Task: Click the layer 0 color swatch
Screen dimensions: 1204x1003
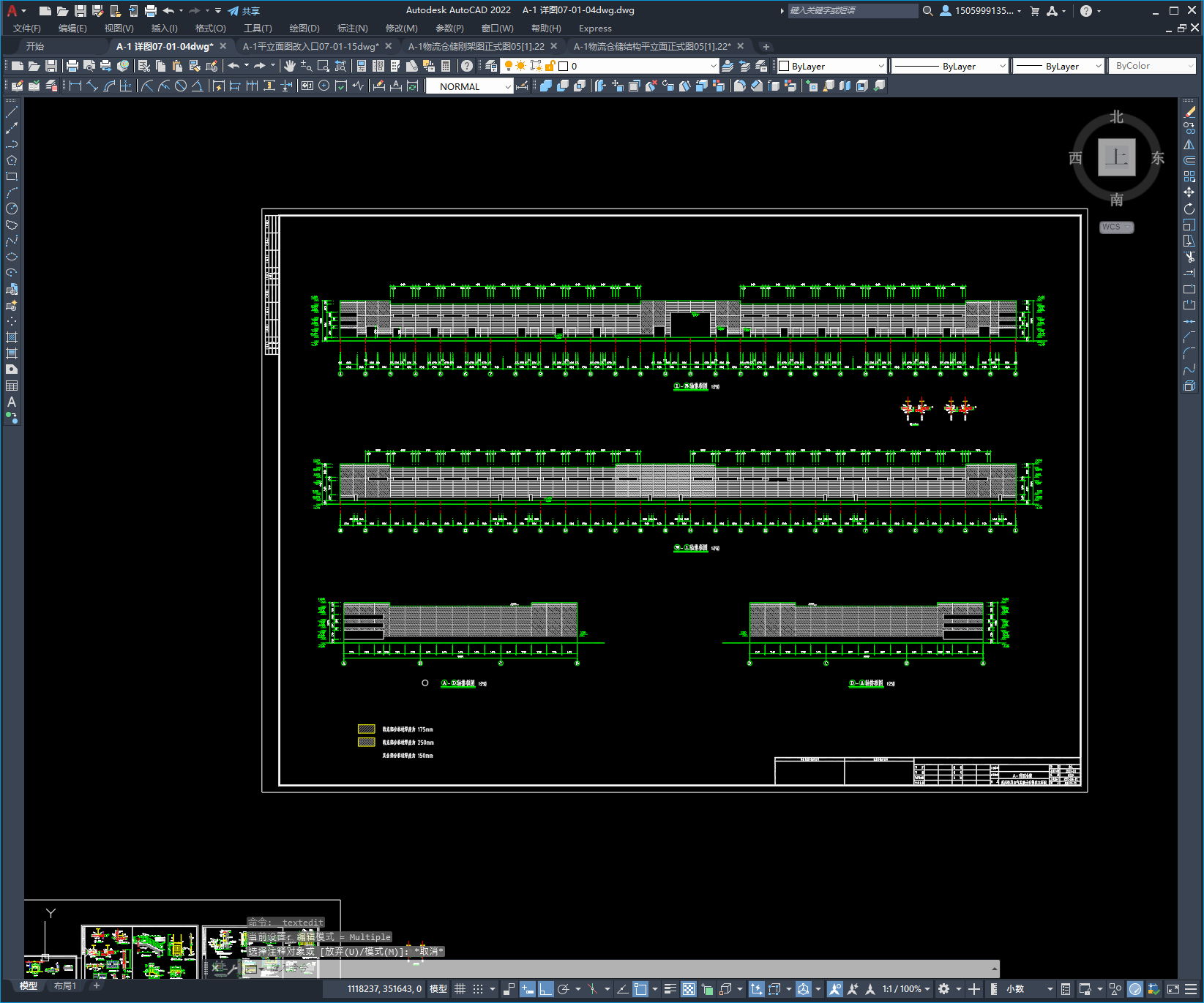Action: [x=564, y=66]
